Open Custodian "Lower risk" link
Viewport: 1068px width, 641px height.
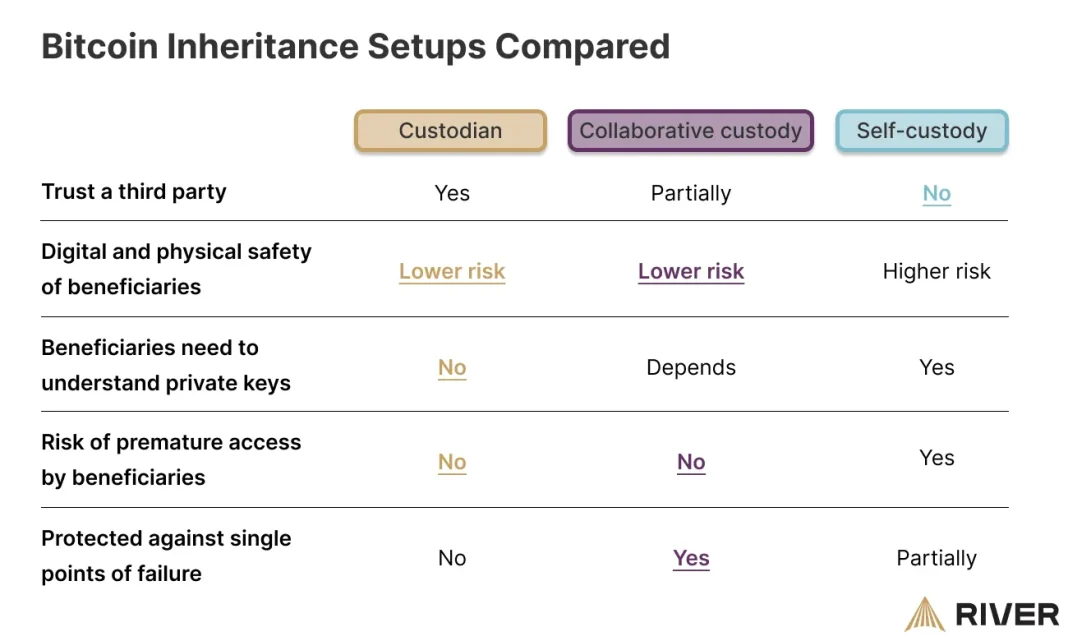pyautogui.click(x=452, y=271)
